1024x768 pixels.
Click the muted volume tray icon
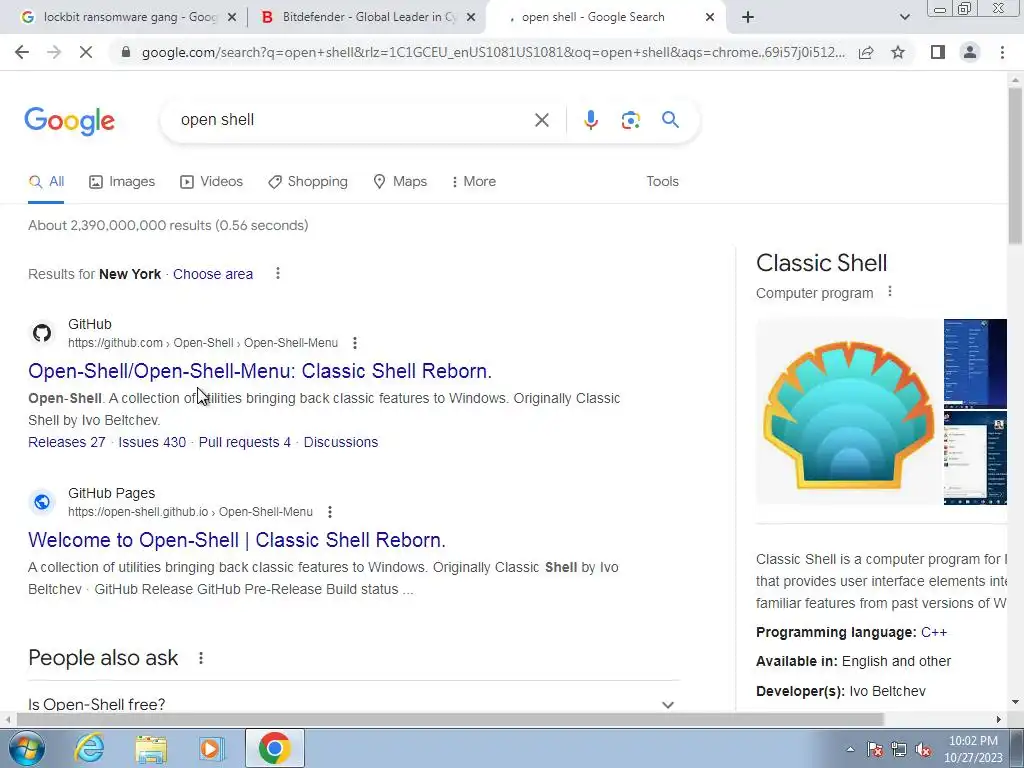(923, 750)
